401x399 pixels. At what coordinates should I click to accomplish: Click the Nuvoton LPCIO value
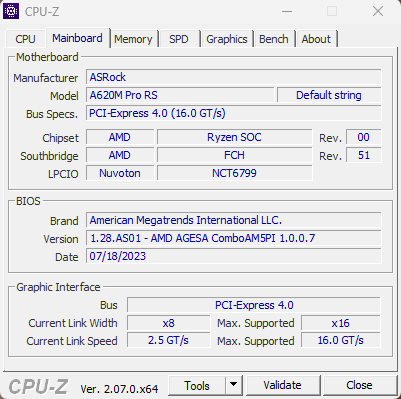pyautogui.click(x=120, y=173)
